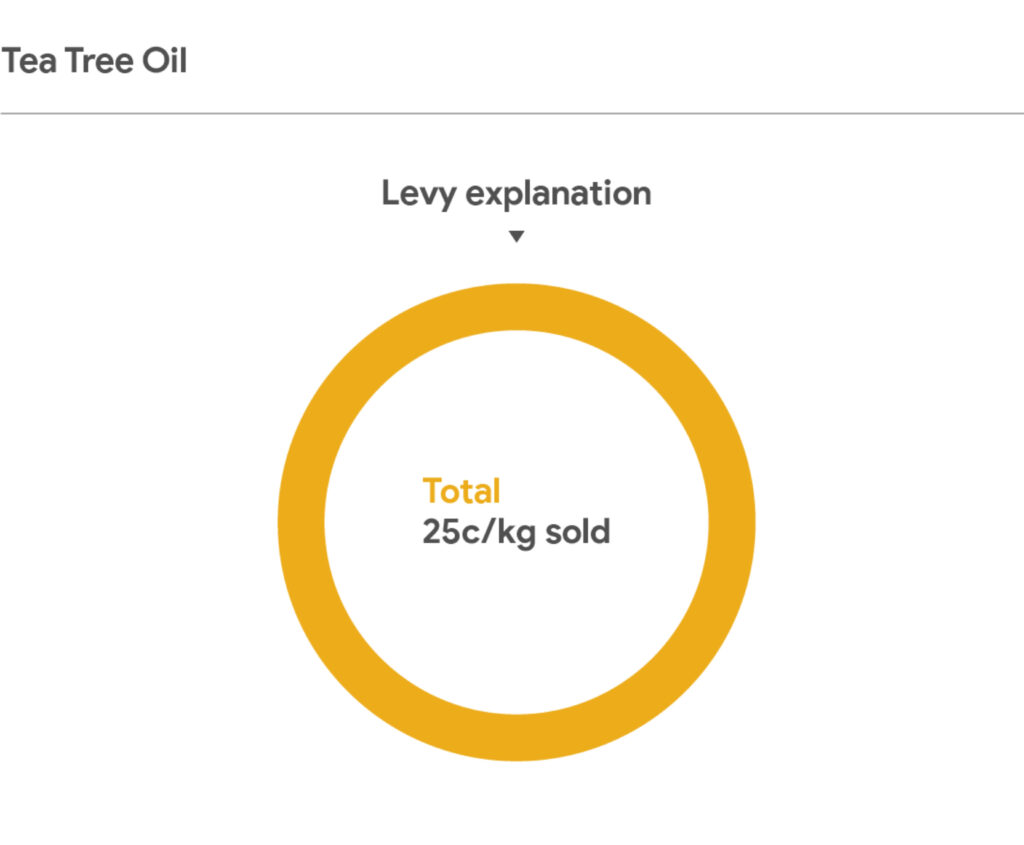
Task: Click the white area above "Total" inside the ring
Action: pyautogui.click(x=516, y=410)
